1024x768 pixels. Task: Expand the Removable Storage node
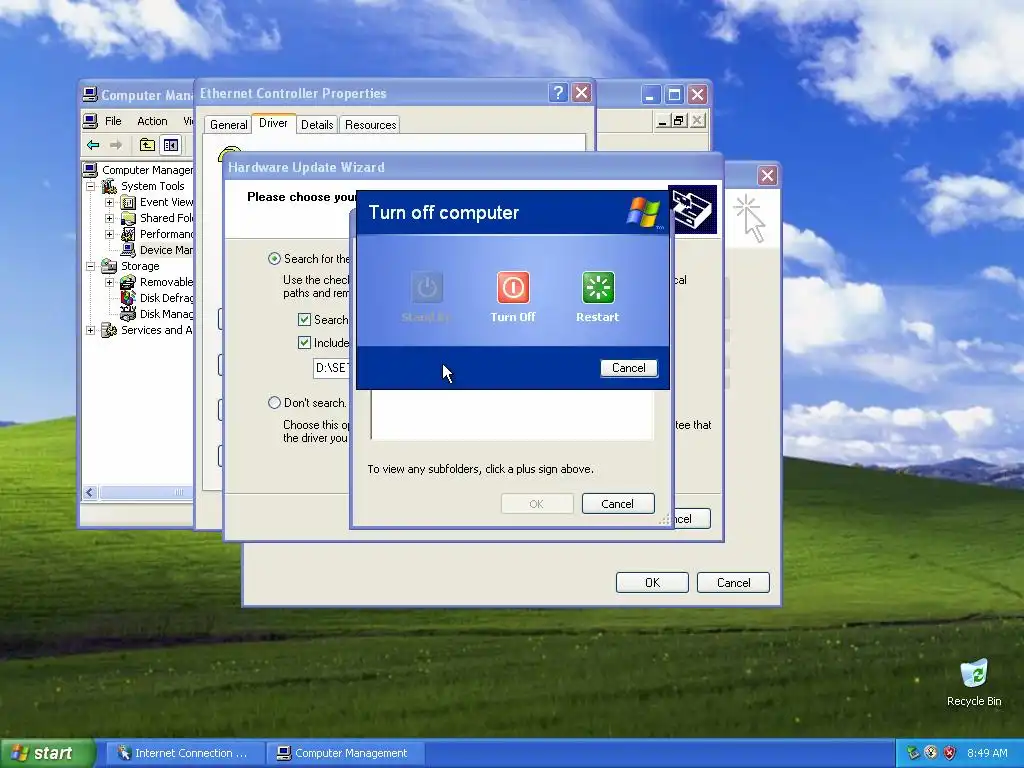pyautogui.click(x=110, y=282)
